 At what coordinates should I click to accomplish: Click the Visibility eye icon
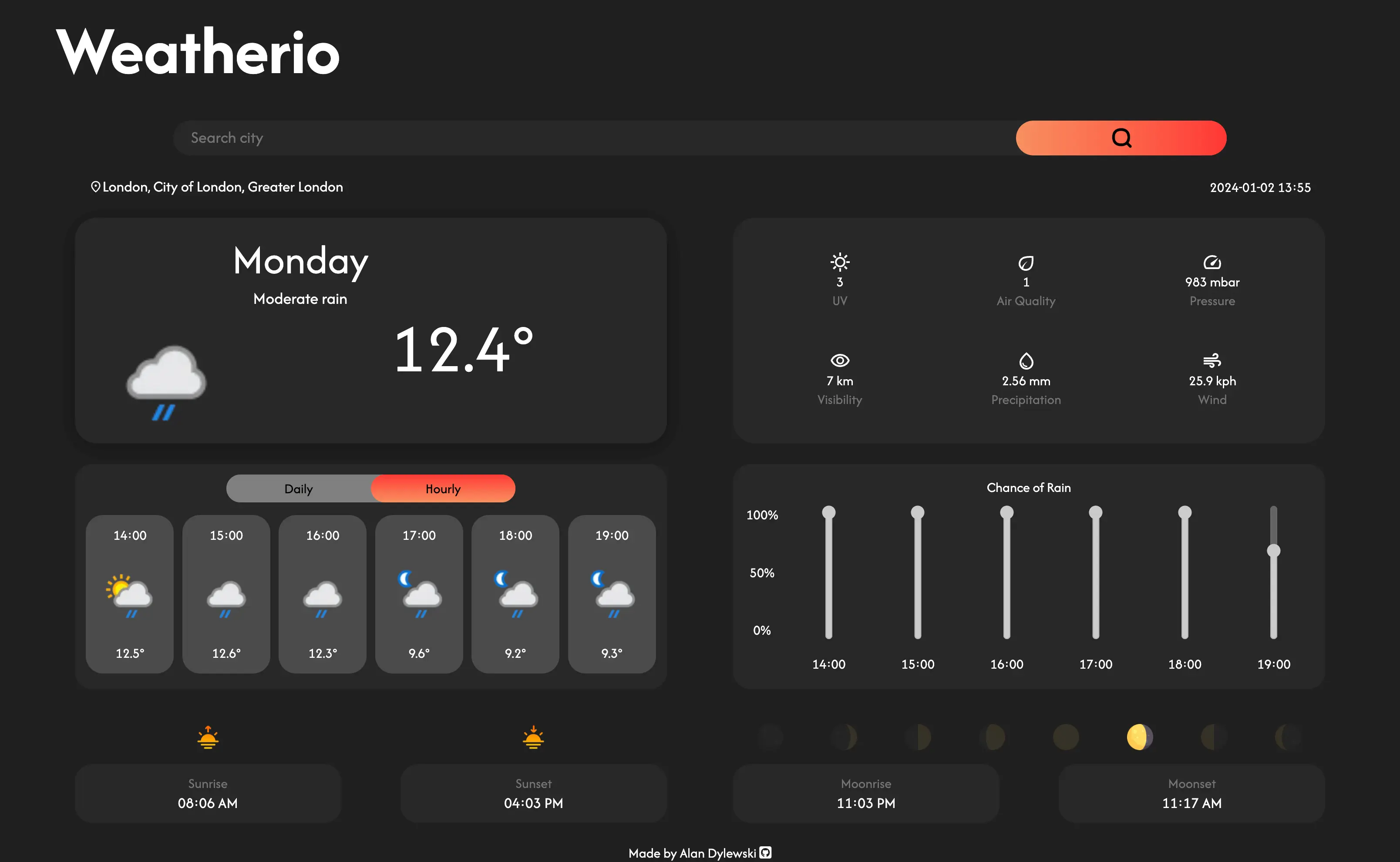839,361
